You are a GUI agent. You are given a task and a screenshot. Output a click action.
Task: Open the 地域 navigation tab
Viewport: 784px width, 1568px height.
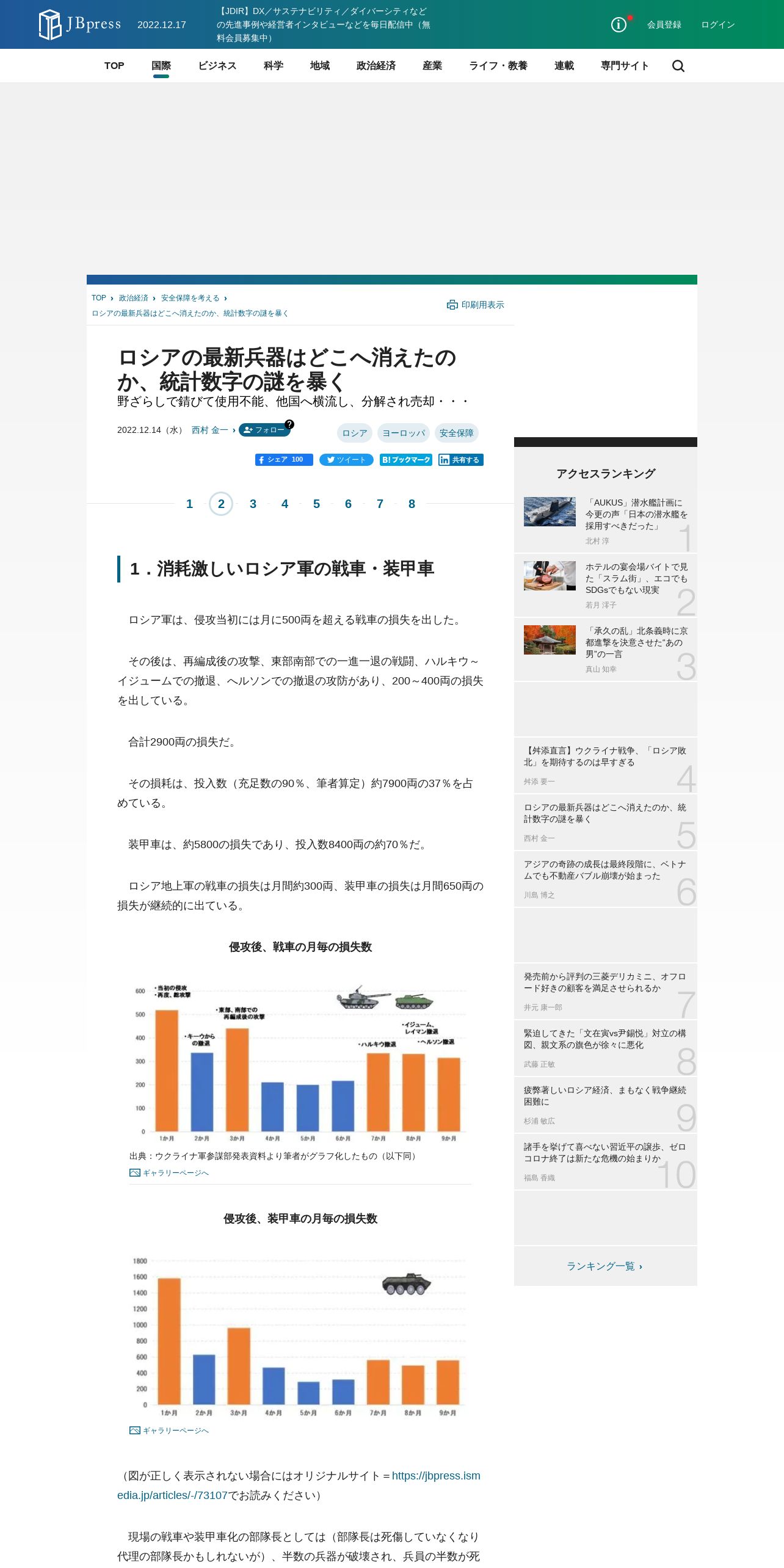[x=320, y=66]
